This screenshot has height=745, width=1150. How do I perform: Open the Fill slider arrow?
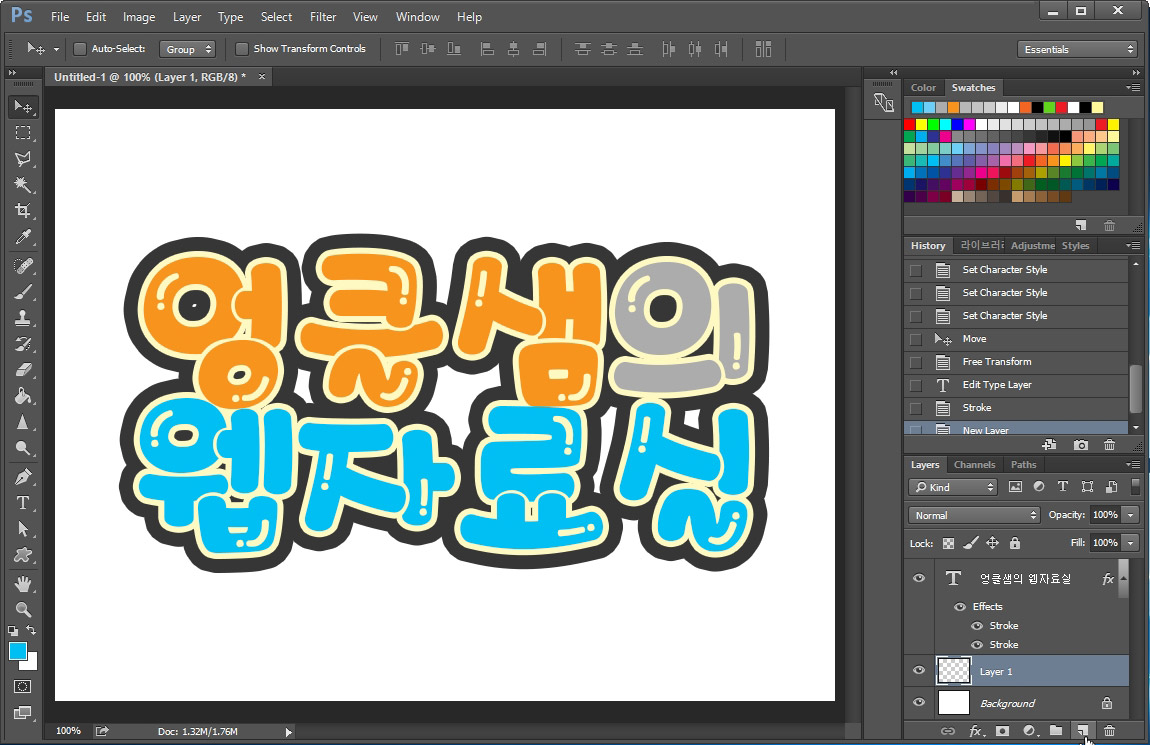[1131, 543]
